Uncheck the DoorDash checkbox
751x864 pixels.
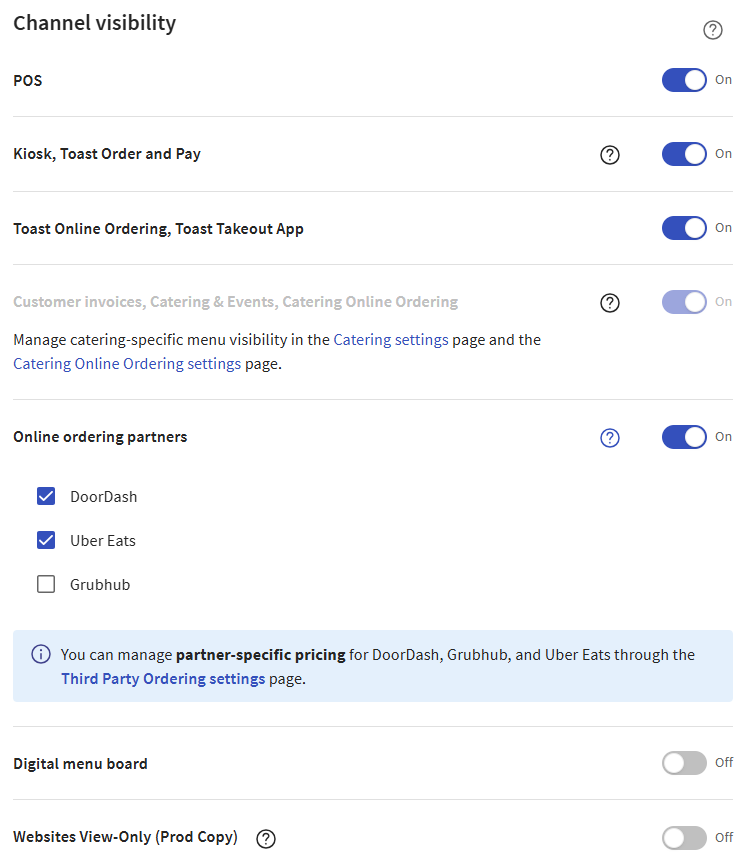click(x=46, y=496)
